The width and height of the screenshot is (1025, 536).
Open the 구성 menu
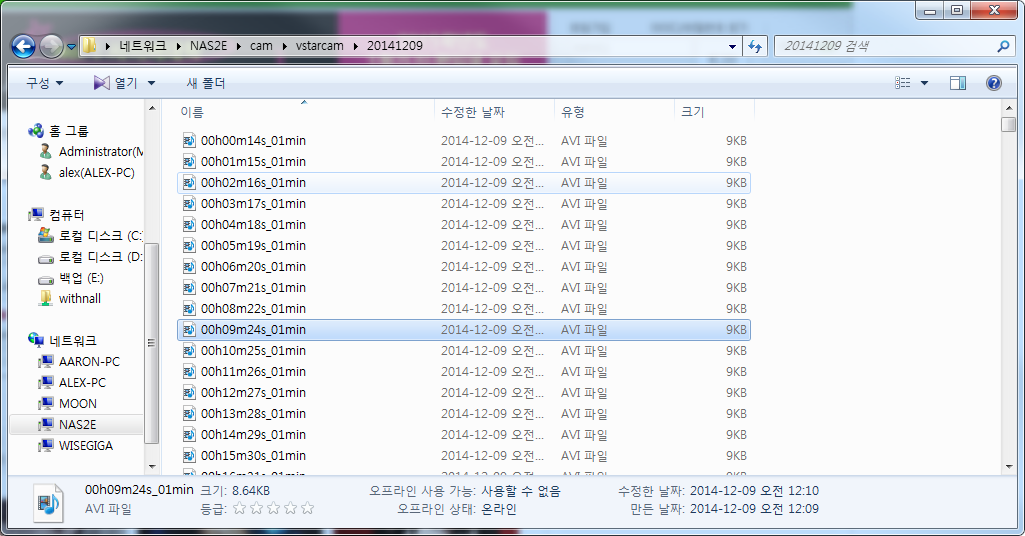(x=44, y=83)
